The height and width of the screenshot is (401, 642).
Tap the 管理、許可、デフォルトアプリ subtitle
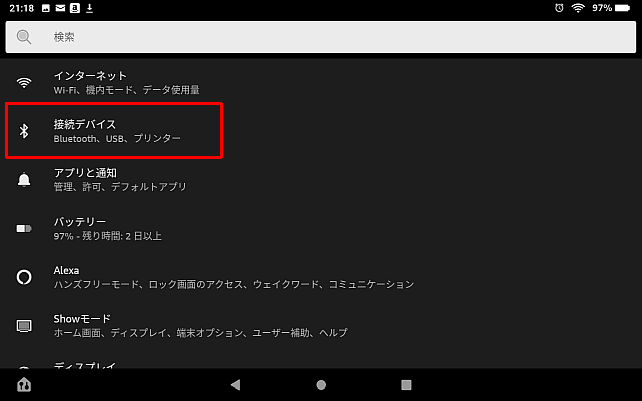pyautogui.click(x=120, y=187)
